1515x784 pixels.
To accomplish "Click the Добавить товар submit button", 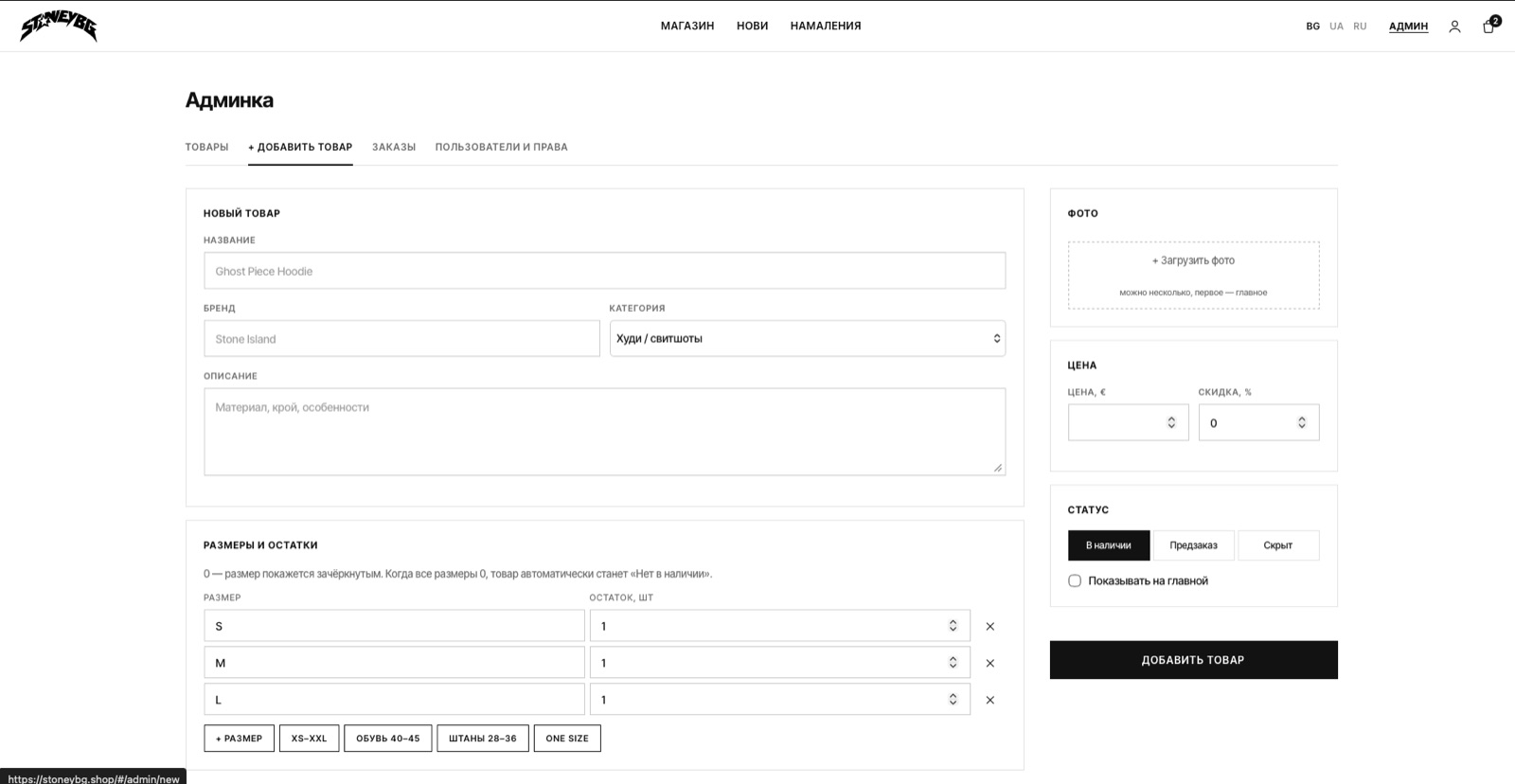I will [x=1193, y=660].
